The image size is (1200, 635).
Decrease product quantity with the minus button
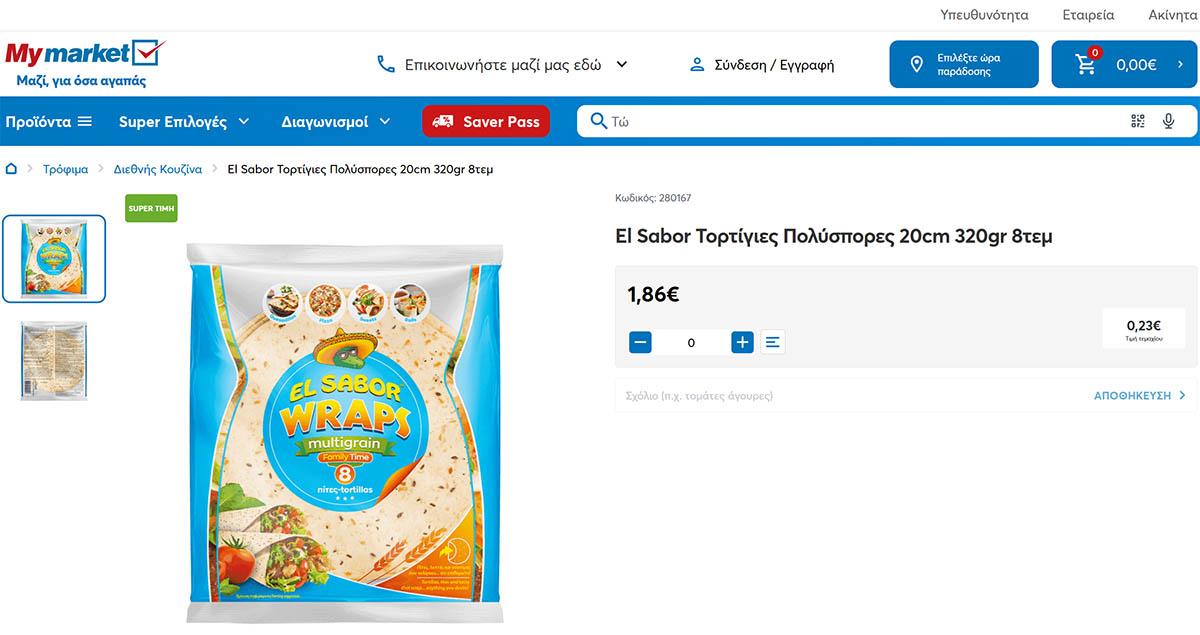[x=640, y=341]
